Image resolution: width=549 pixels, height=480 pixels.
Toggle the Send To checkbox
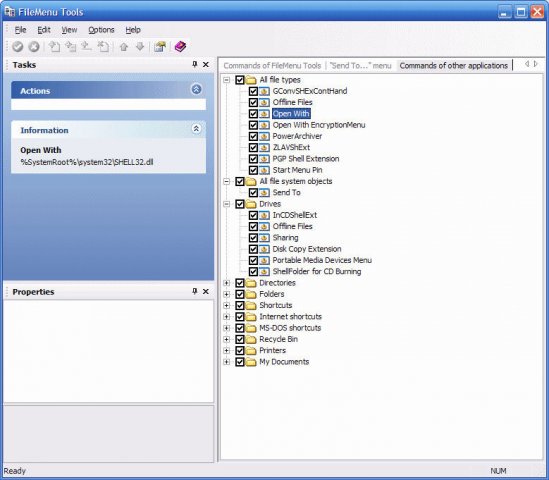tap(253, 193)
